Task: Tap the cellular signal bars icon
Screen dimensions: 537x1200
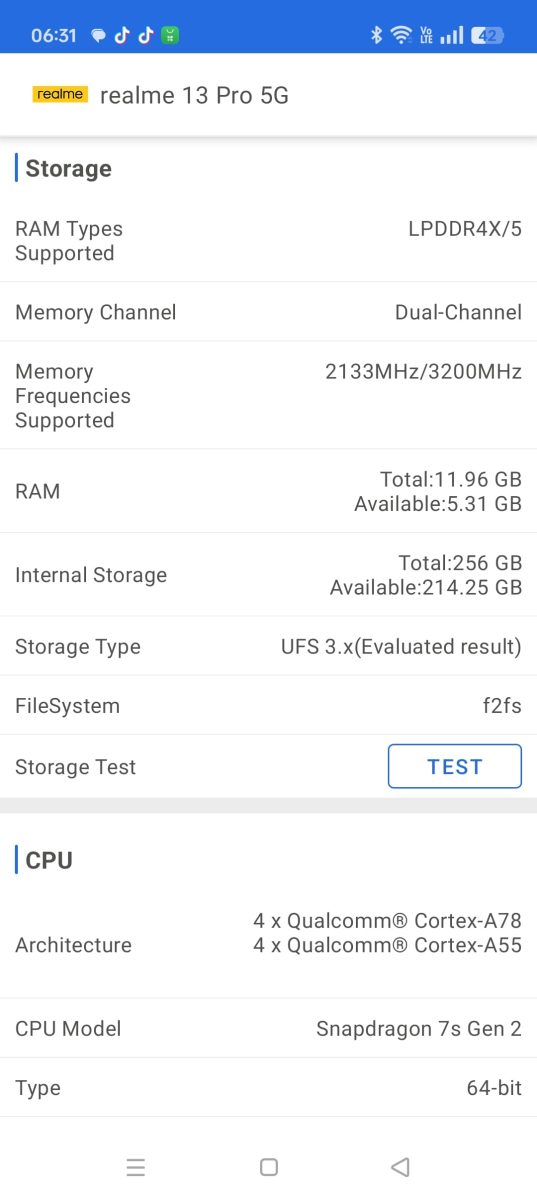Action: tap(453, 35)
